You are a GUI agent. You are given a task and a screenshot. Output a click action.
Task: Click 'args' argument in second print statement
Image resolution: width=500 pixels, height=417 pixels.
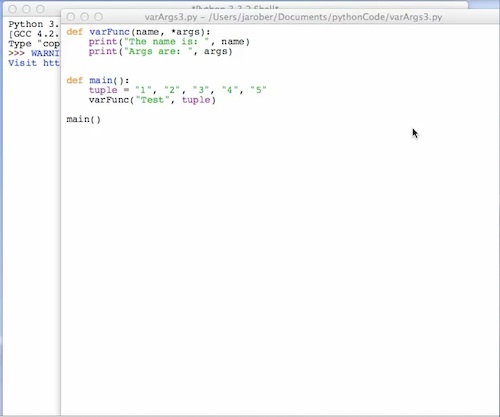[x=215, y=51]
